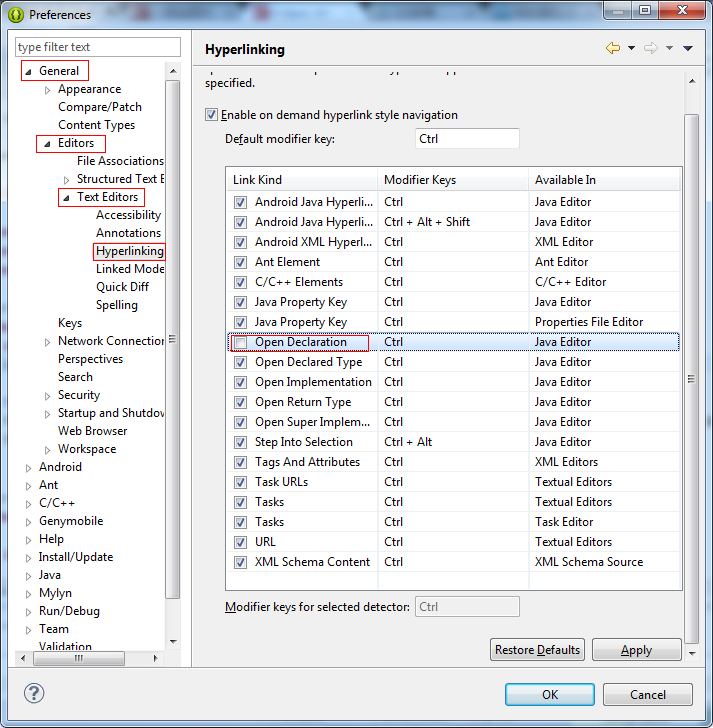Select Accessibility under Text Editors
Screen dimensions: 713x728
click(x=128, y=215)
